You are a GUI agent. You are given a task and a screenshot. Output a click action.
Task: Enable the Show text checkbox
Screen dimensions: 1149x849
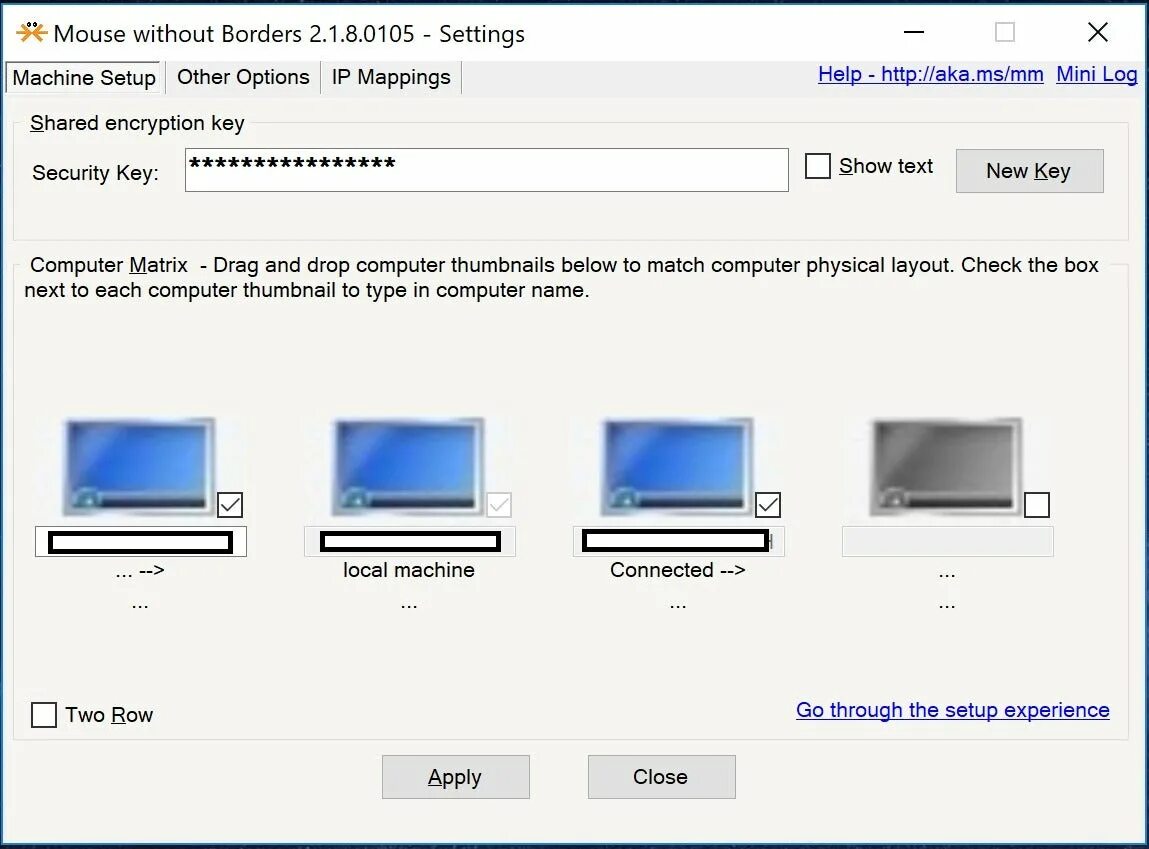point(818,166)
